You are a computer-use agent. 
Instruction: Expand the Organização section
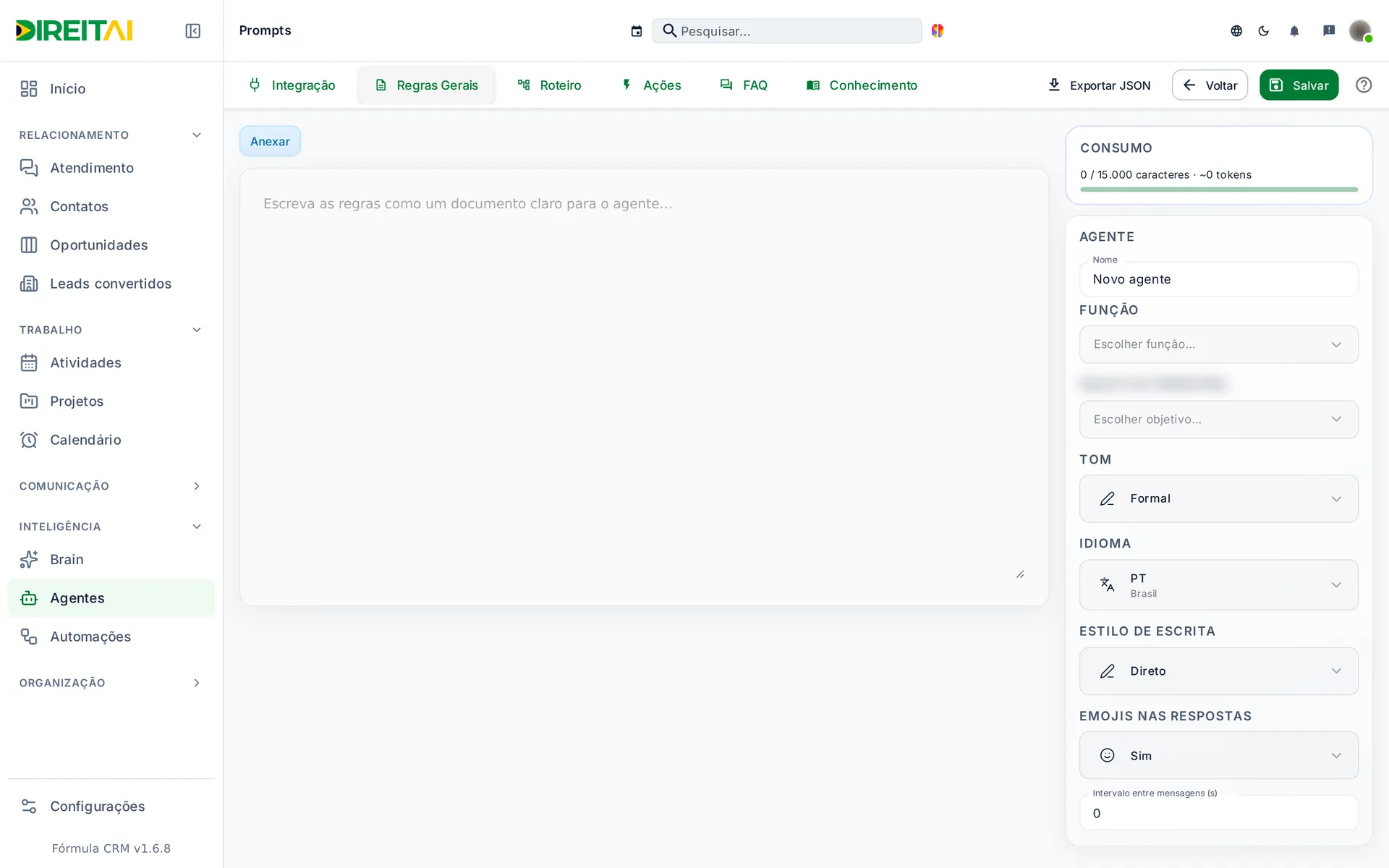[111, 683]
